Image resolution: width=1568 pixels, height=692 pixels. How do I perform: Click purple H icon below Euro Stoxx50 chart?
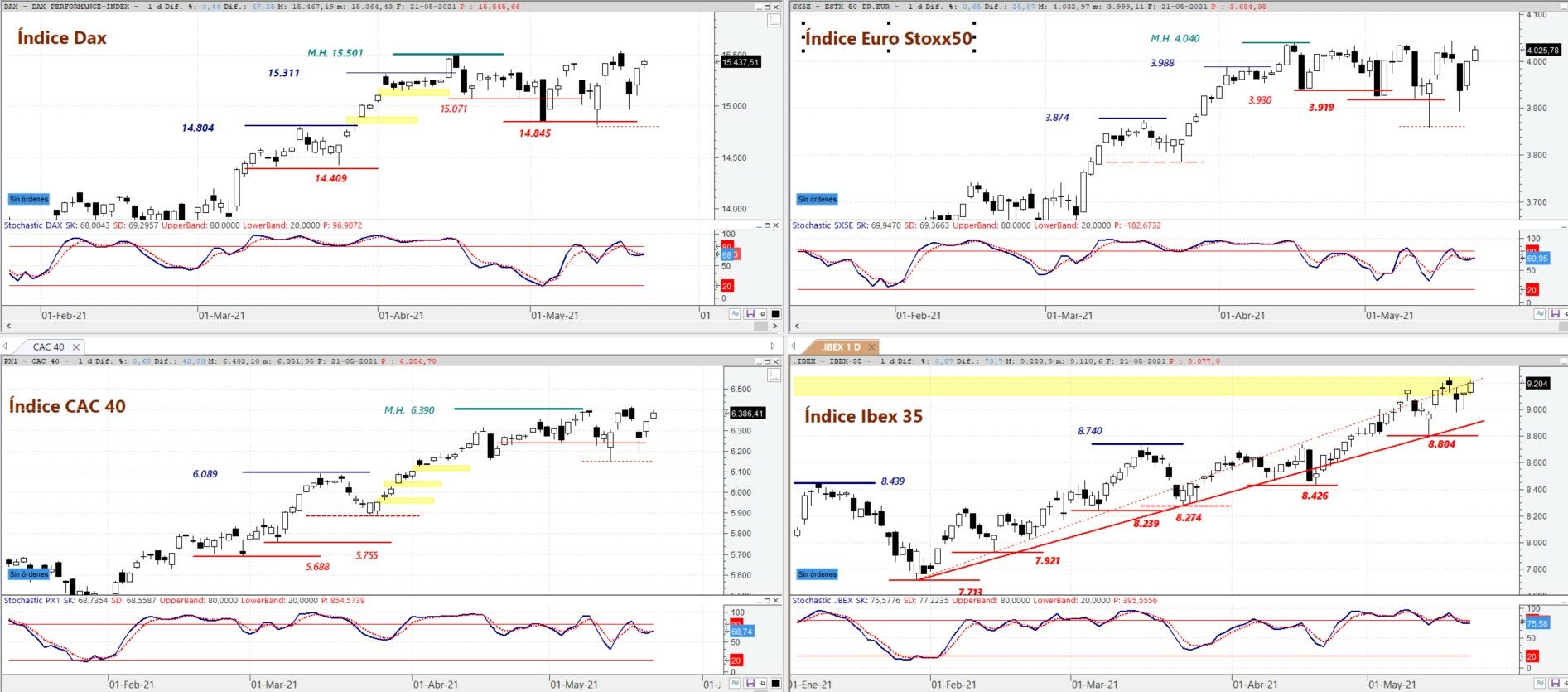point(1556,314)
